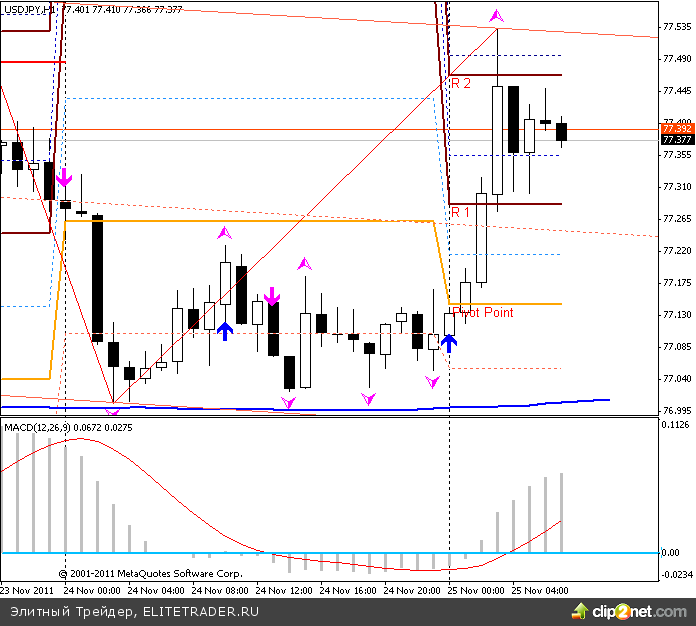Click the orange 77.392 current price tag
Image resolution: width=696 pixels, height=626 pixels.
[x=676, y=129]
